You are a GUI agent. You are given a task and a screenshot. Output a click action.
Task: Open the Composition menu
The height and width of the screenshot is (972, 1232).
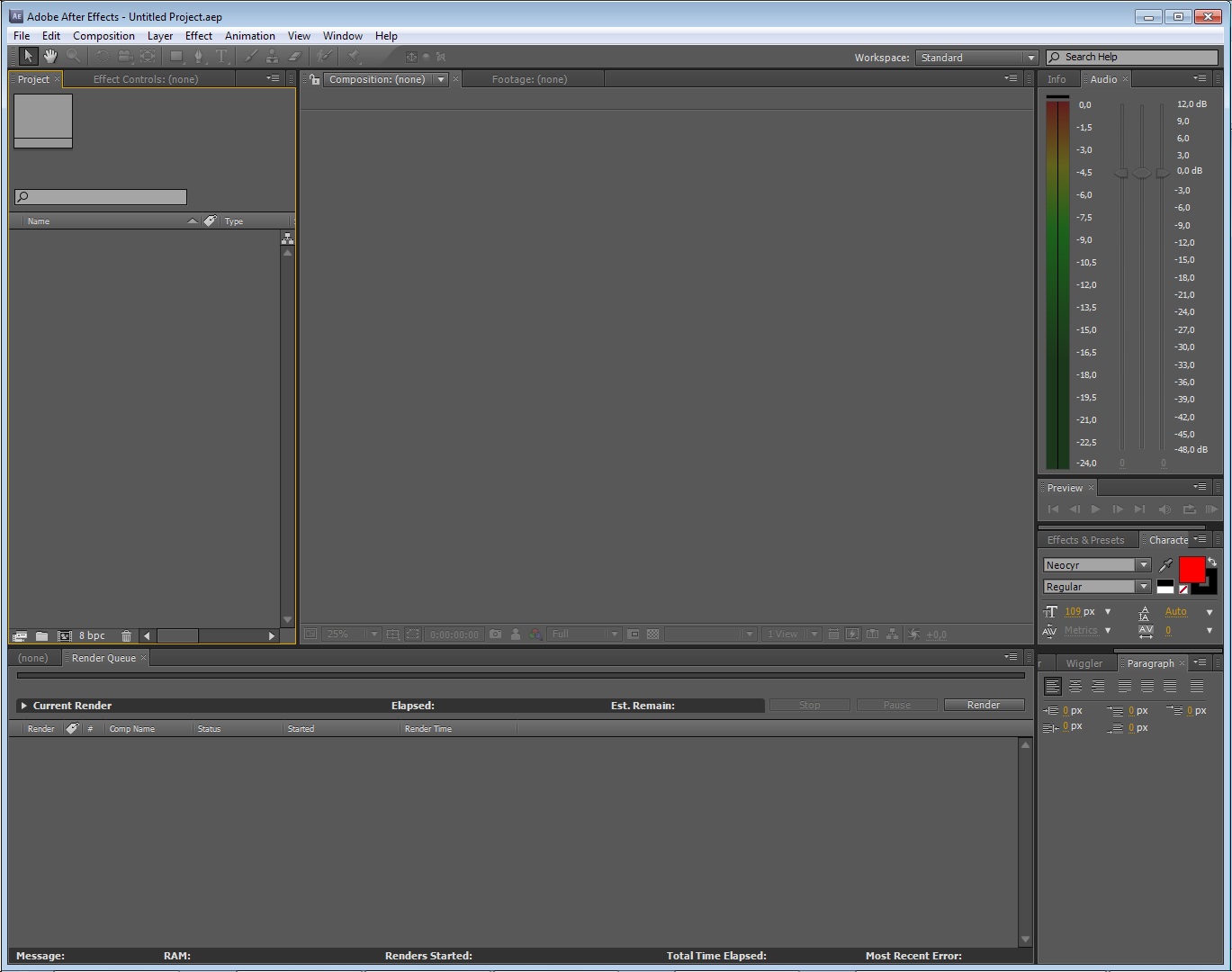(103, 36)
